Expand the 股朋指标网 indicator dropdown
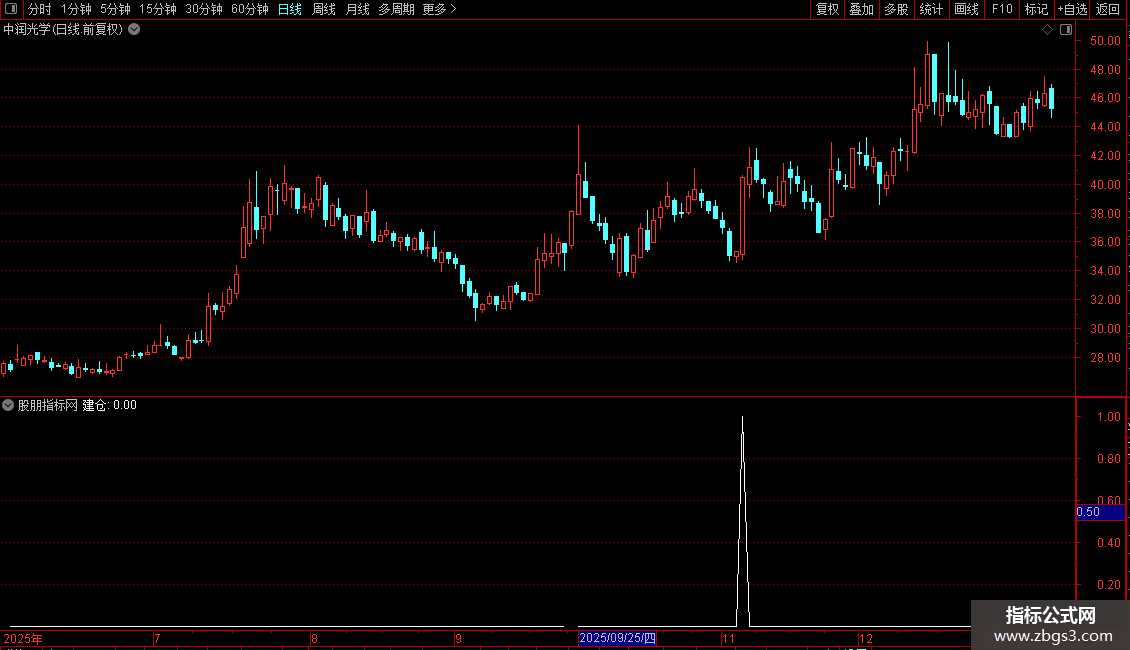The image size is (1130, 650). pos(8,405)
